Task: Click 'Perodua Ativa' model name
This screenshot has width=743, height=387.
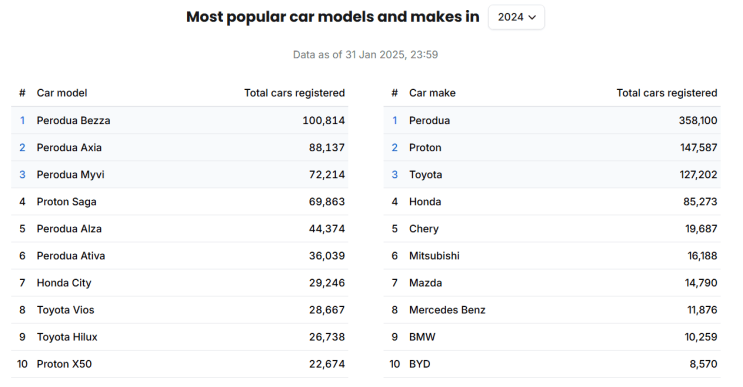Action: point(71,255)
